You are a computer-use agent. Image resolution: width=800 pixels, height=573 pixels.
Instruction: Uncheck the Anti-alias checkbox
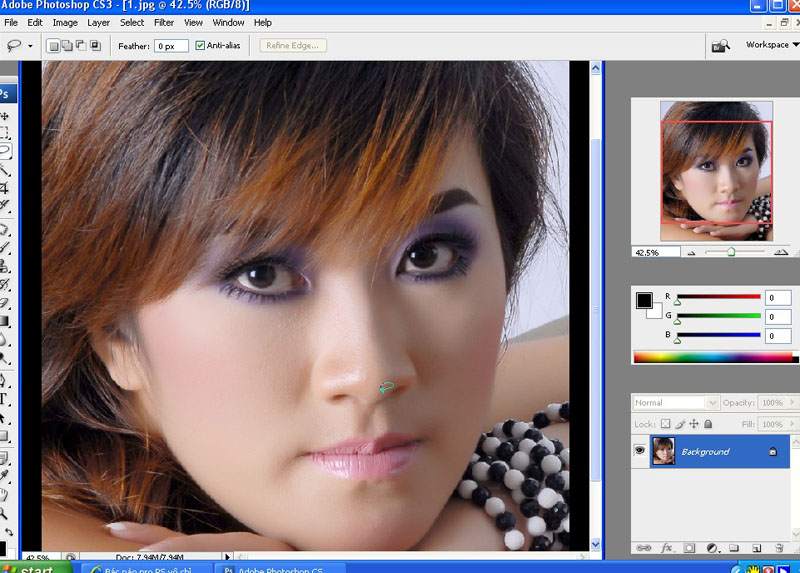pyautogui.click(x=200, y=46)
